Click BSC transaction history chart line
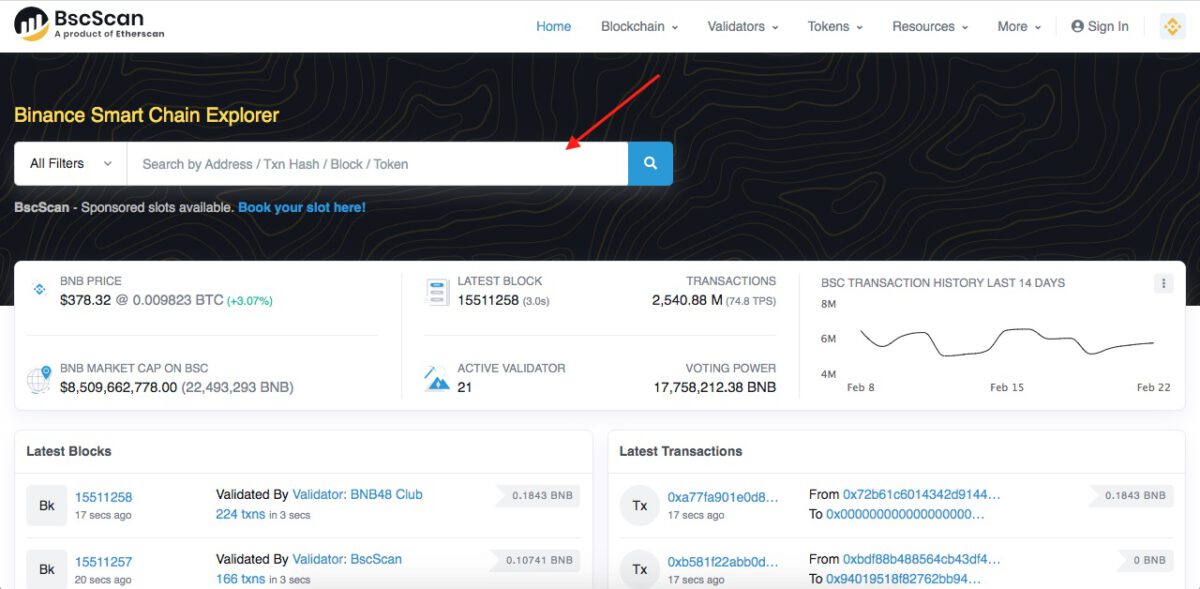The image size is (1200, 589). (x=1007, y=342)
